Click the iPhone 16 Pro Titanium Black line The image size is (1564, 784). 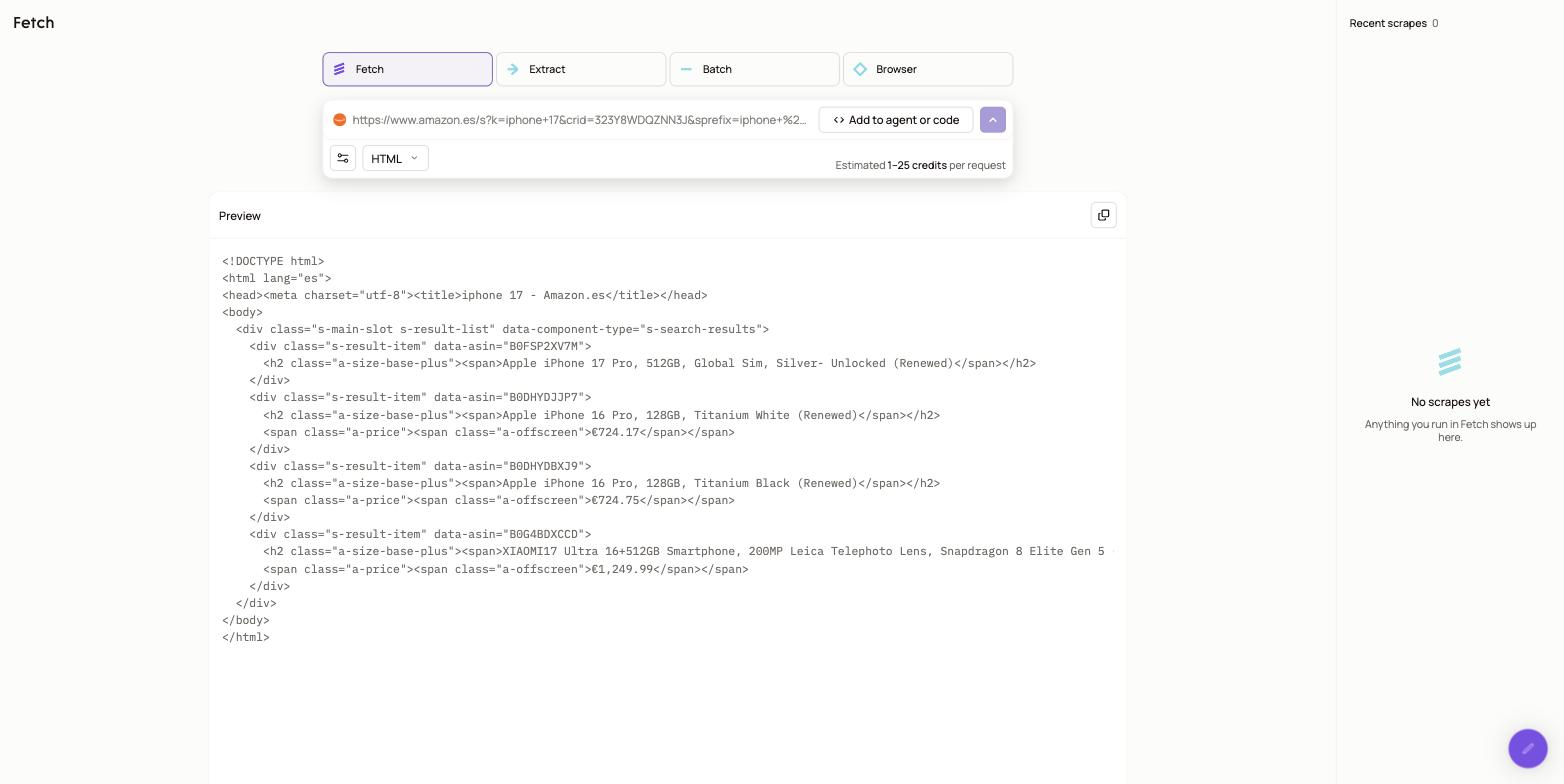[x=602, y=483]
